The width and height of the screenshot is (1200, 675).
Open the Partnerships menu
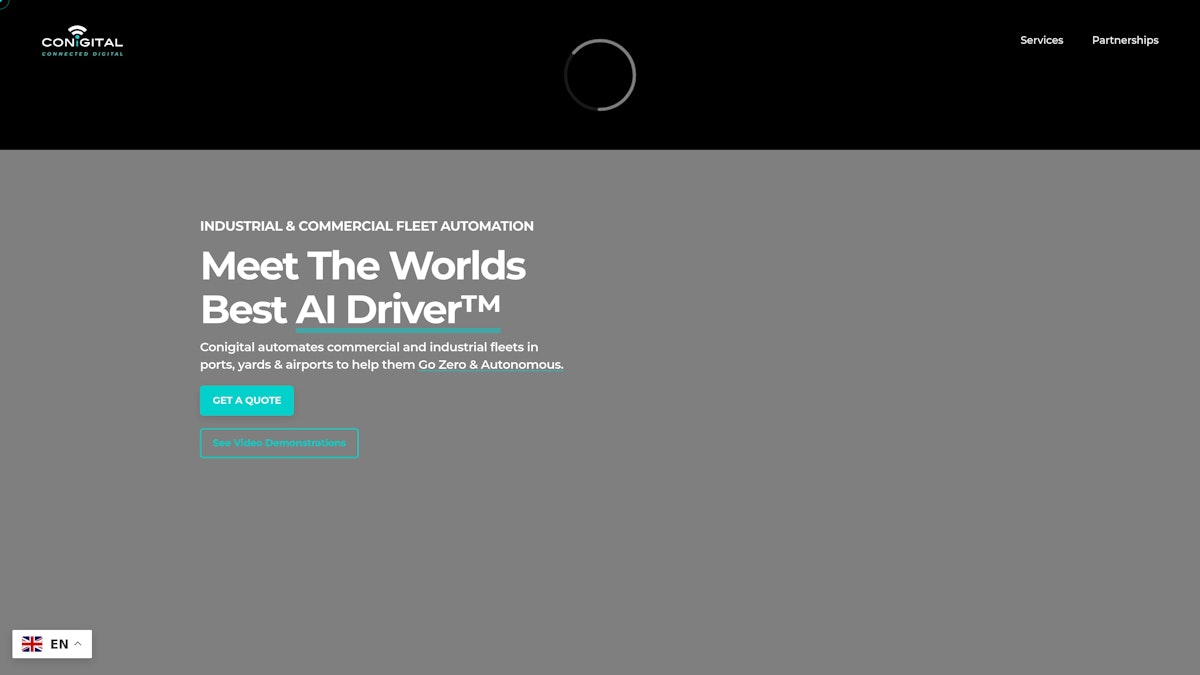(x=1125, y=40)
